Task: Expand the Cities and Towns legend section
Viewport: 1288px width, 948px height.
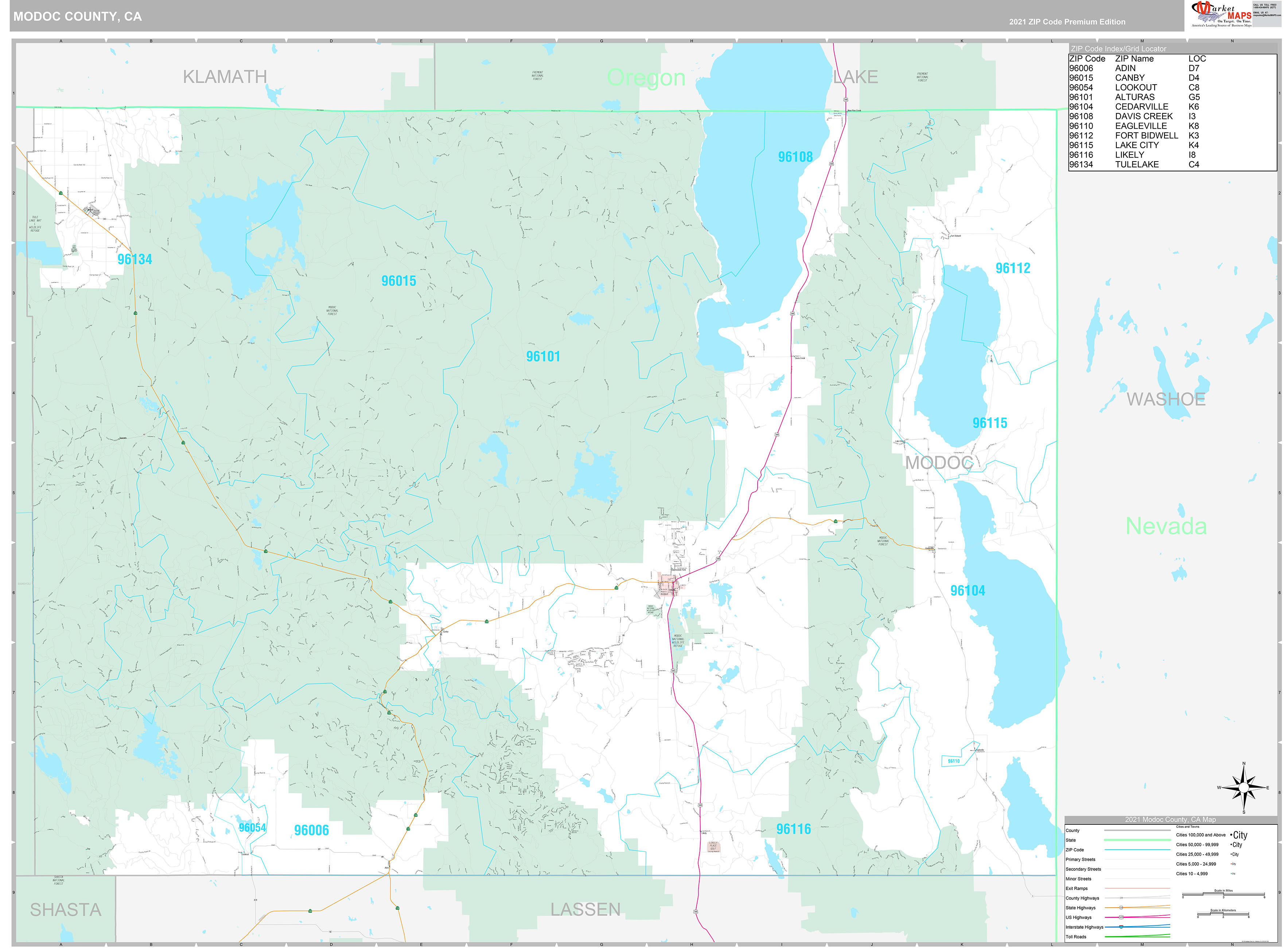Action: coord(1188,827)
